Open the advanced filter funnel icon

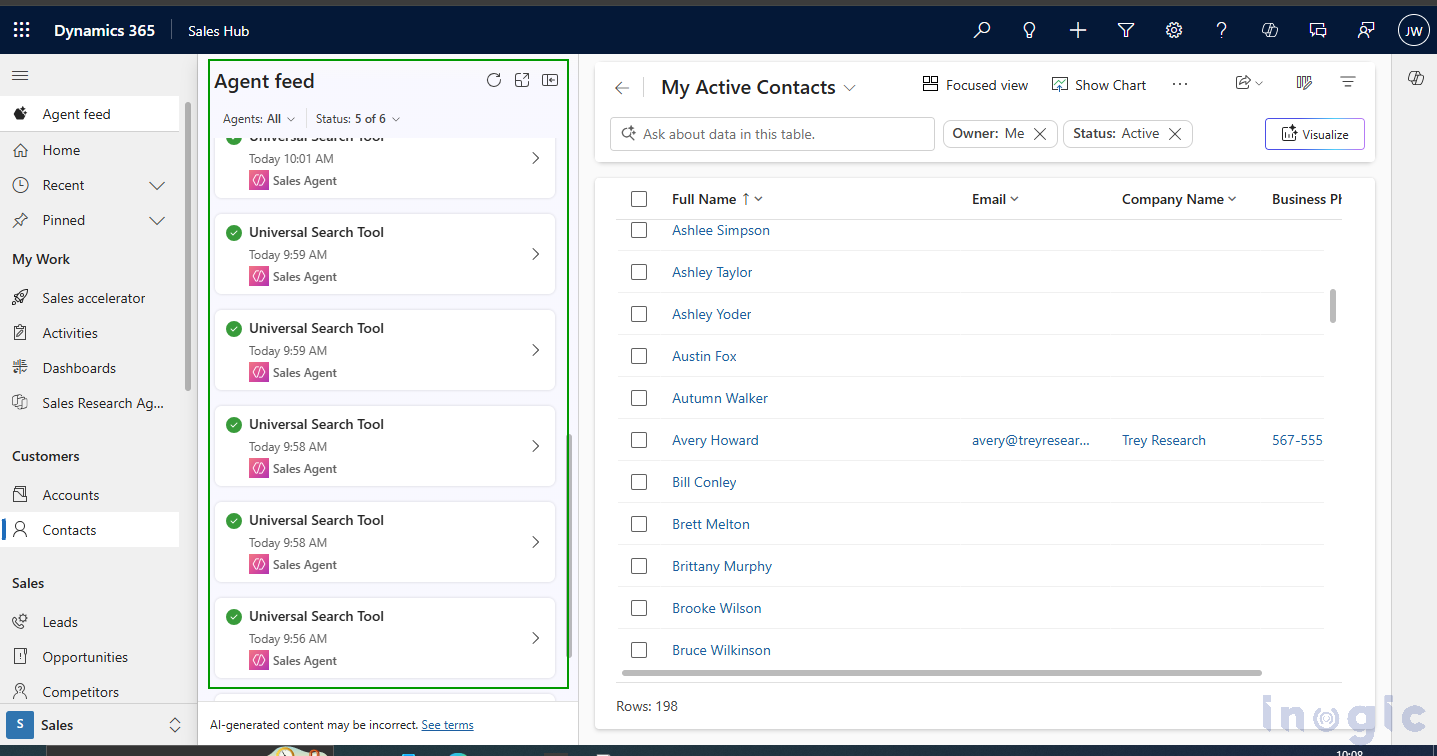(x=1125, y=30)
